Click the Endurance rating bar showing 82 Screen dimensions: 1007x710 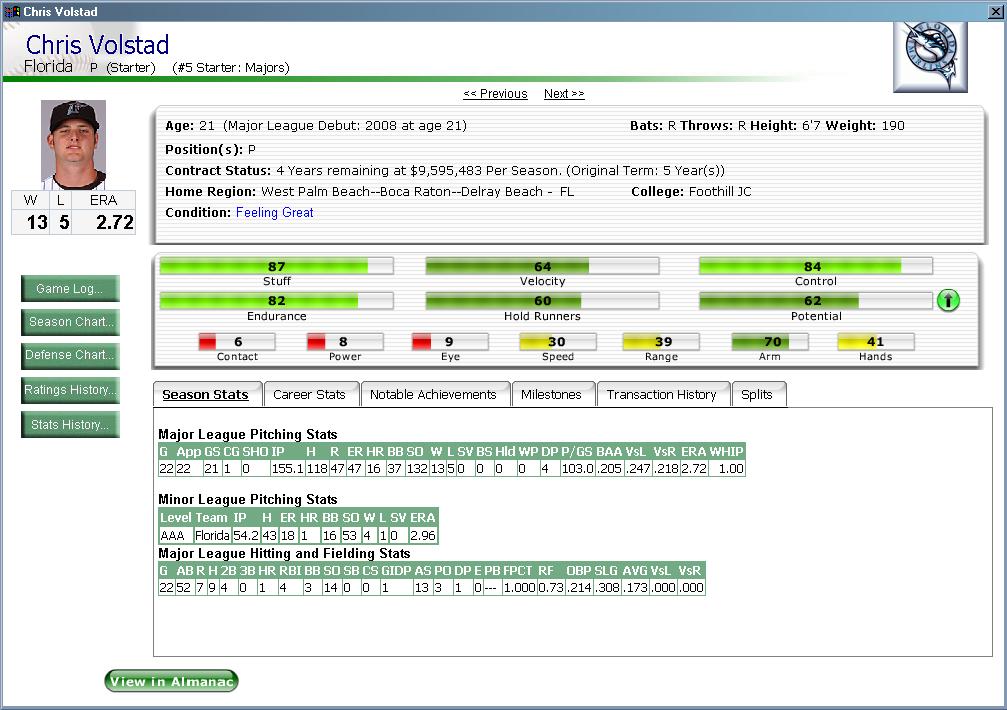(276, 300)
